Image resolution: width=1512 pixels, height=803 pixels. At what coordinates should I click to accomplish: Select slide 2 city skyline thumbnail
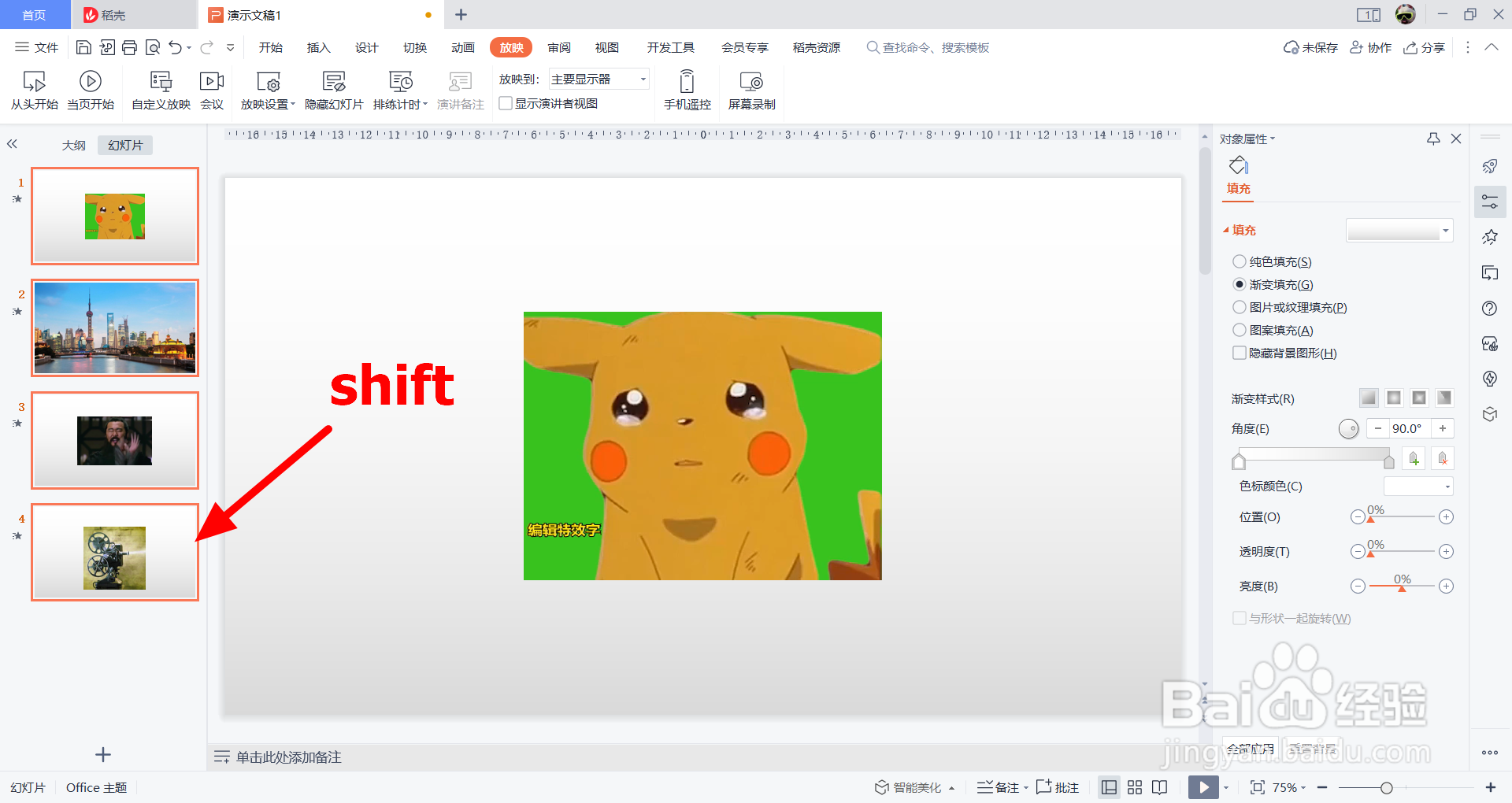[x=115, y=327]
